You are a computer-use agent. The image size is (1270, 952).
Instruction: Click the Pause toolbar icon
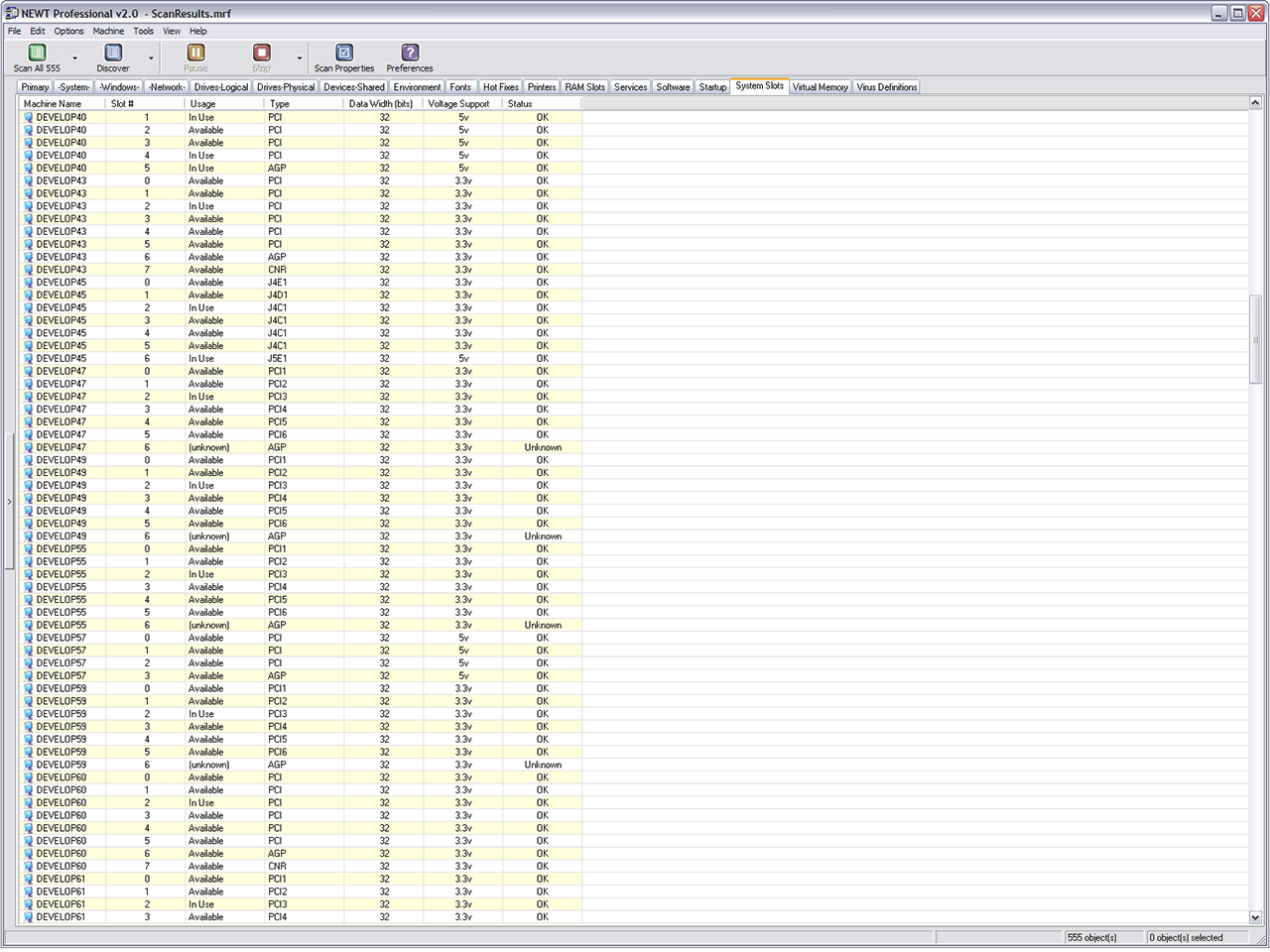[x=195, y=53]
